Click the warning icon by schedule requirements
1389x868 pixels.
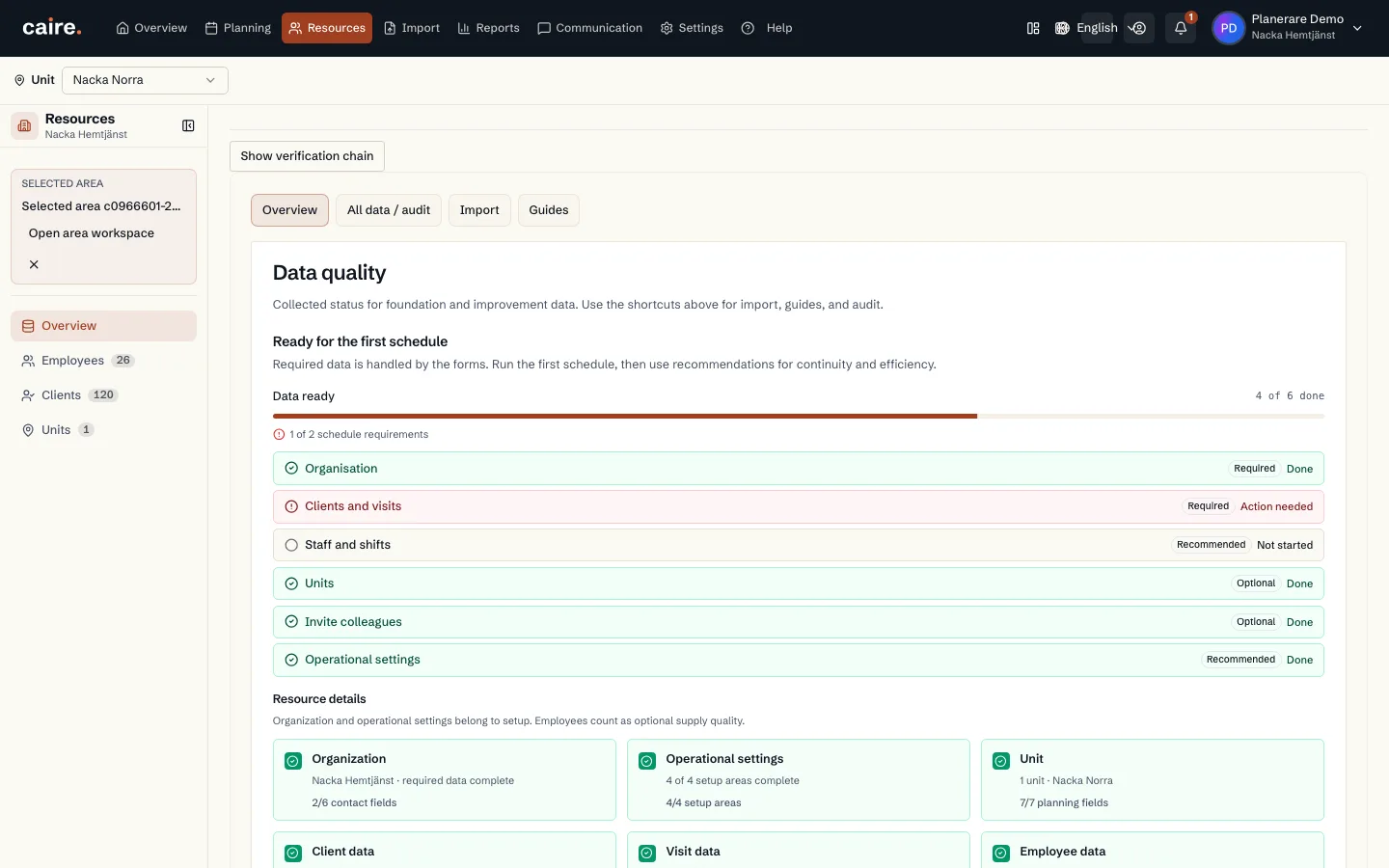279,435
